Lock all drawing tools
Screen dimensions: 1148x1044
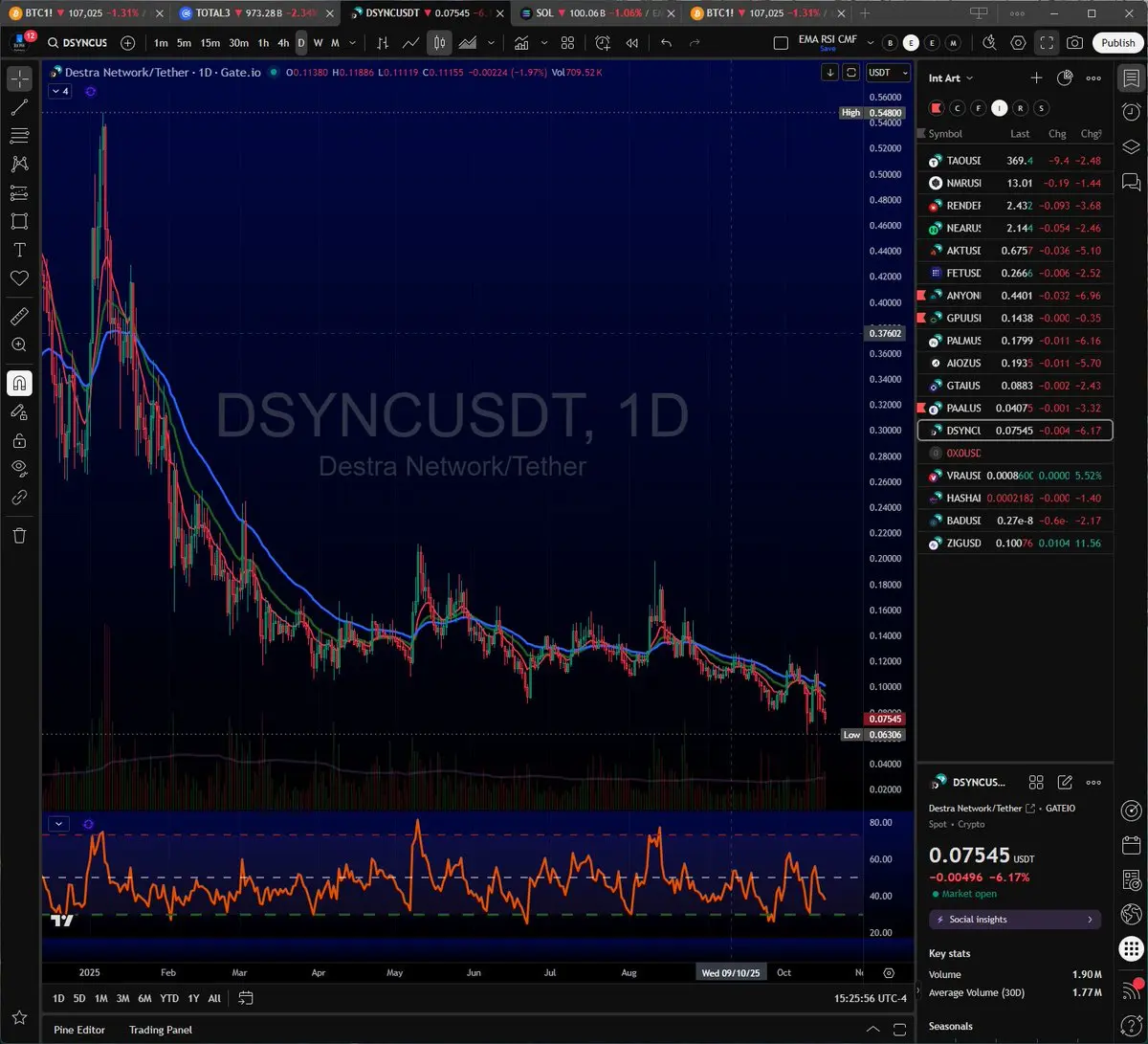(x=19, y=441)
